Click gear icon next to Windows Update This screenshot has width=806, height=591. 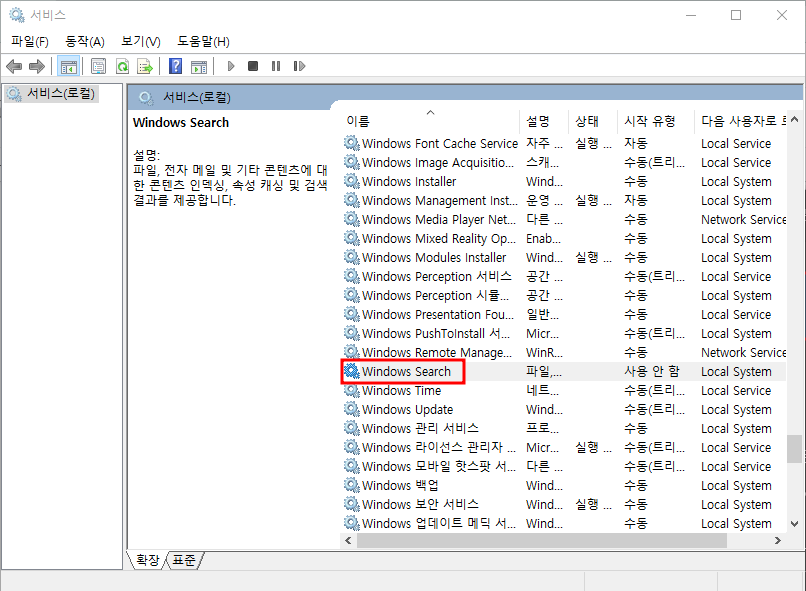(352, 409)
